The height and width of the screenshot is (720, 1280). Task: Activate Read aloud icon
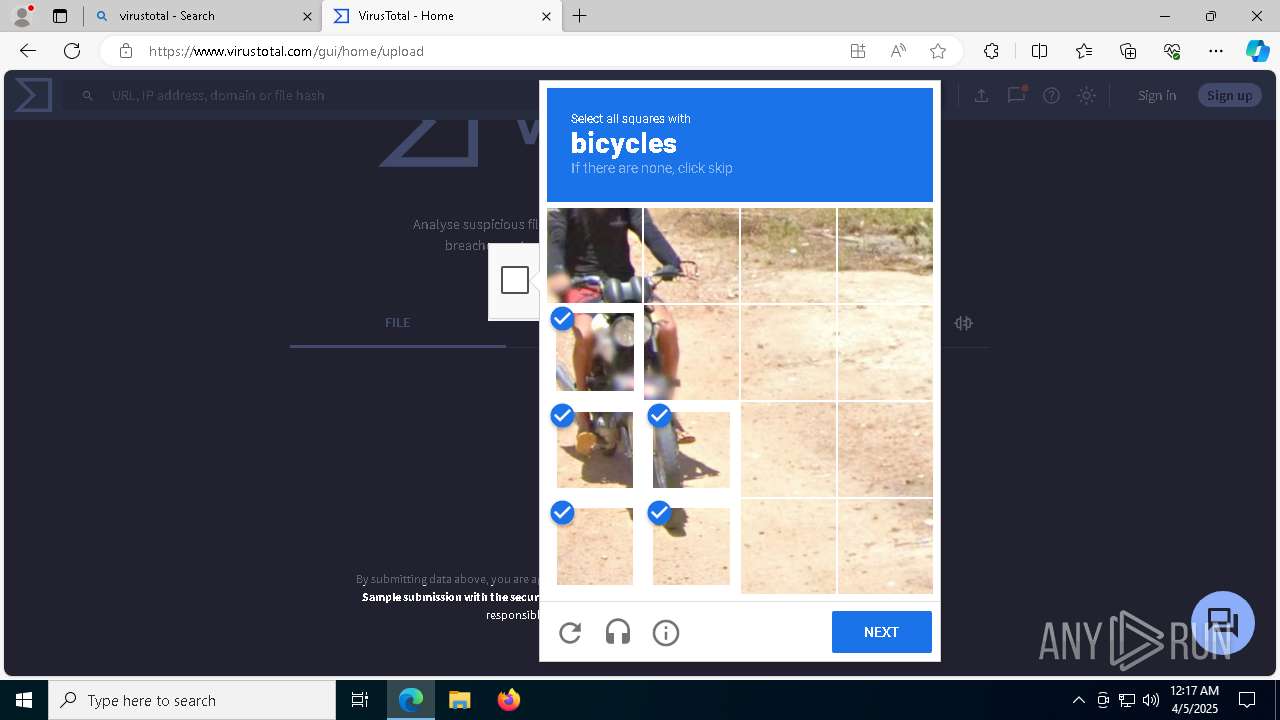click(898, 51)
